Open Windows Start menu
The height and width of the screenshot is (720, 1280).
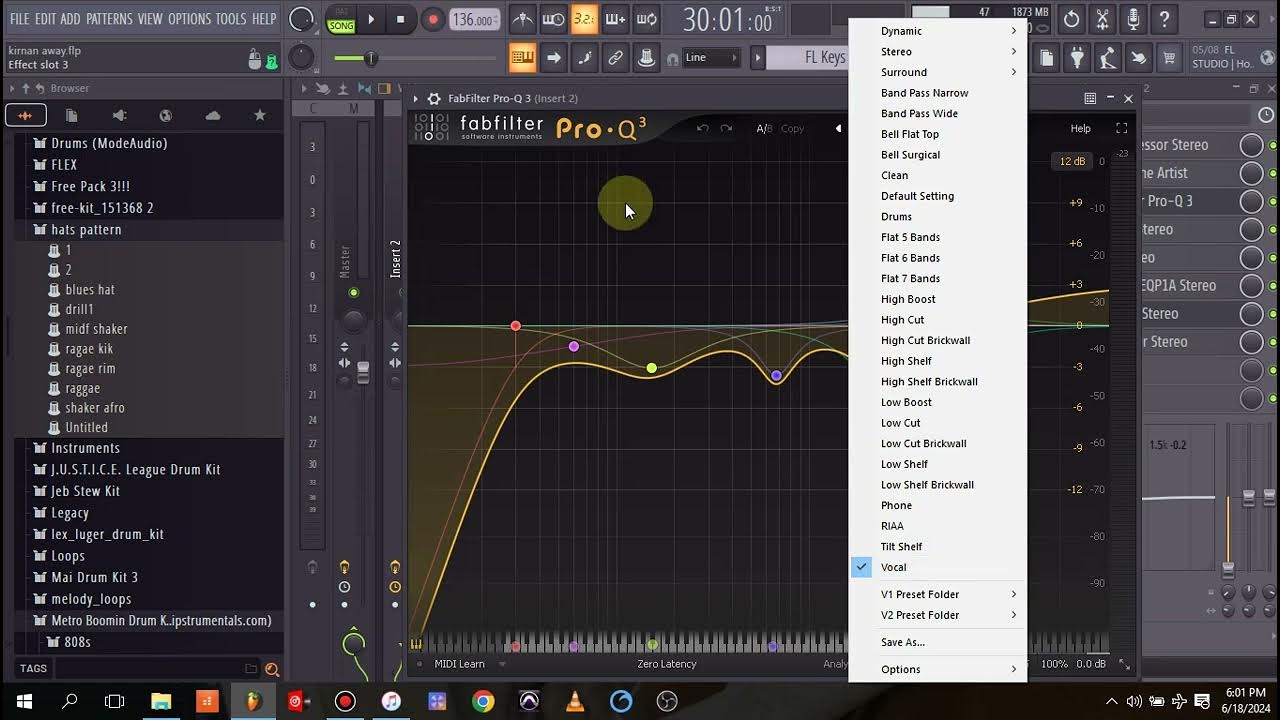[24, 701]
